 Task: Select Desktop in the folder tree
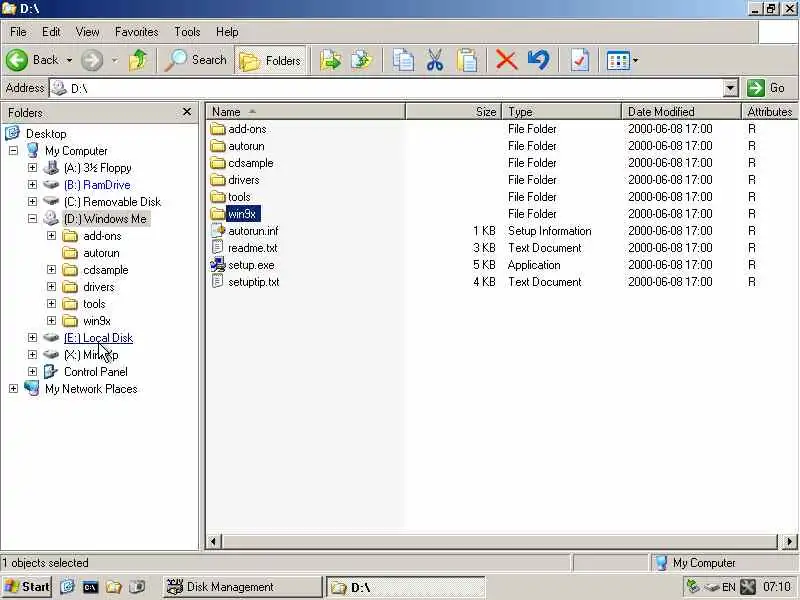coord(46,134)
